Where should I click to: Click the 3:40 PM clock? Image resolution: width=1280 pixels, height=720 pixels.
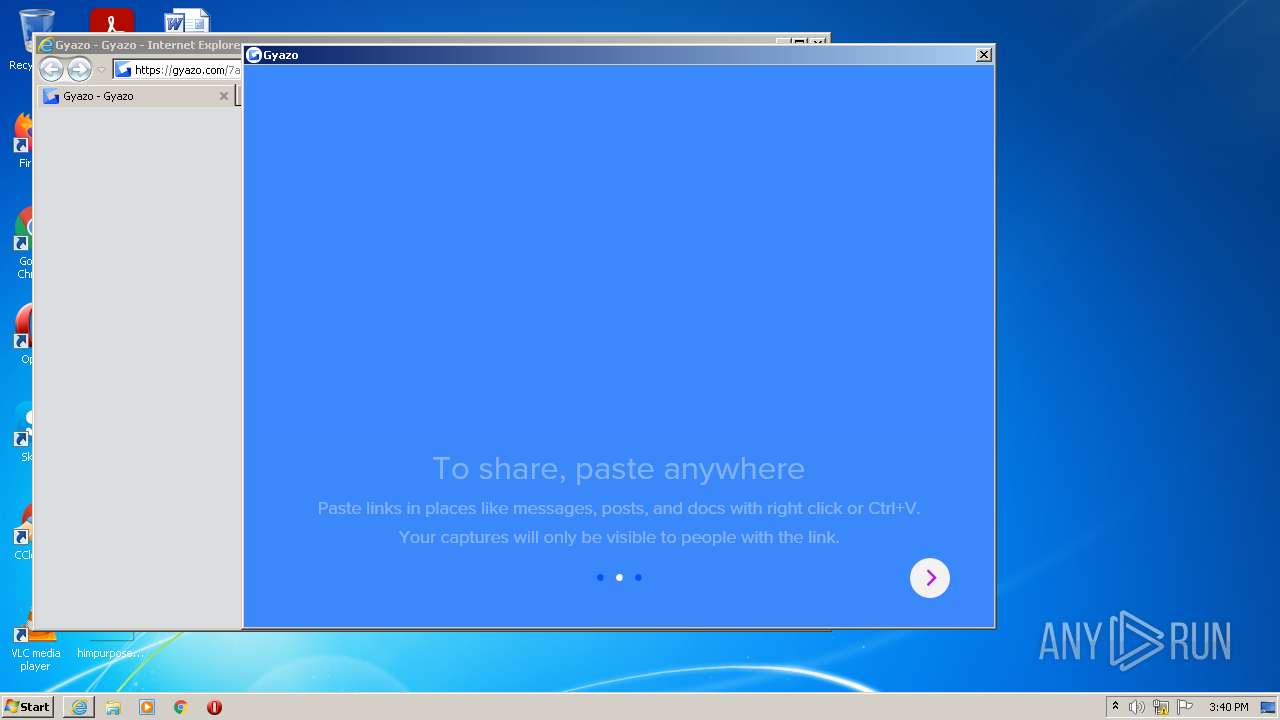[x=1228, y=707]
